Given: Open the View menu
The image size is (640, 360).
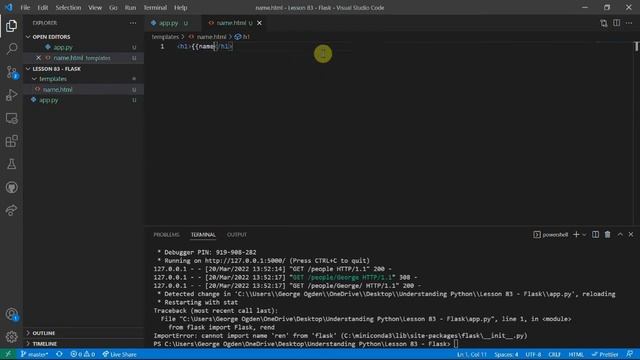Looking at the screenshot, I should [x=95, y=7].
